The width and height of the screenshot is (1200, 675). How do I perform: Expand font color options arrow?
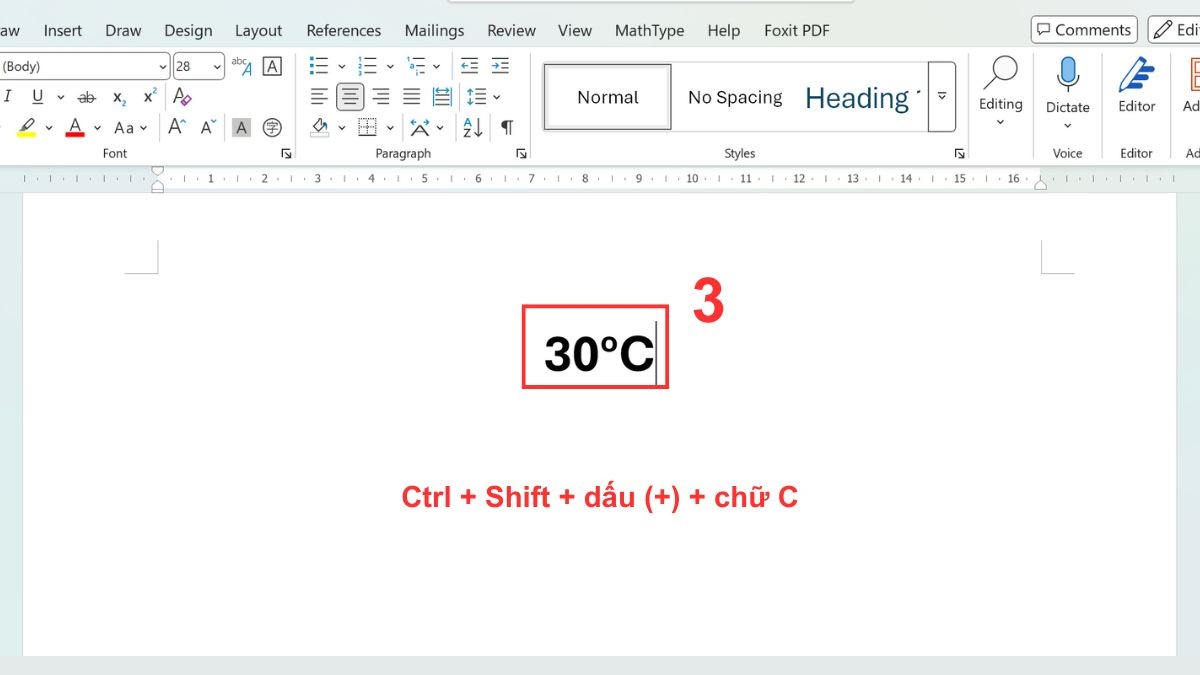(x=97, y=128)
